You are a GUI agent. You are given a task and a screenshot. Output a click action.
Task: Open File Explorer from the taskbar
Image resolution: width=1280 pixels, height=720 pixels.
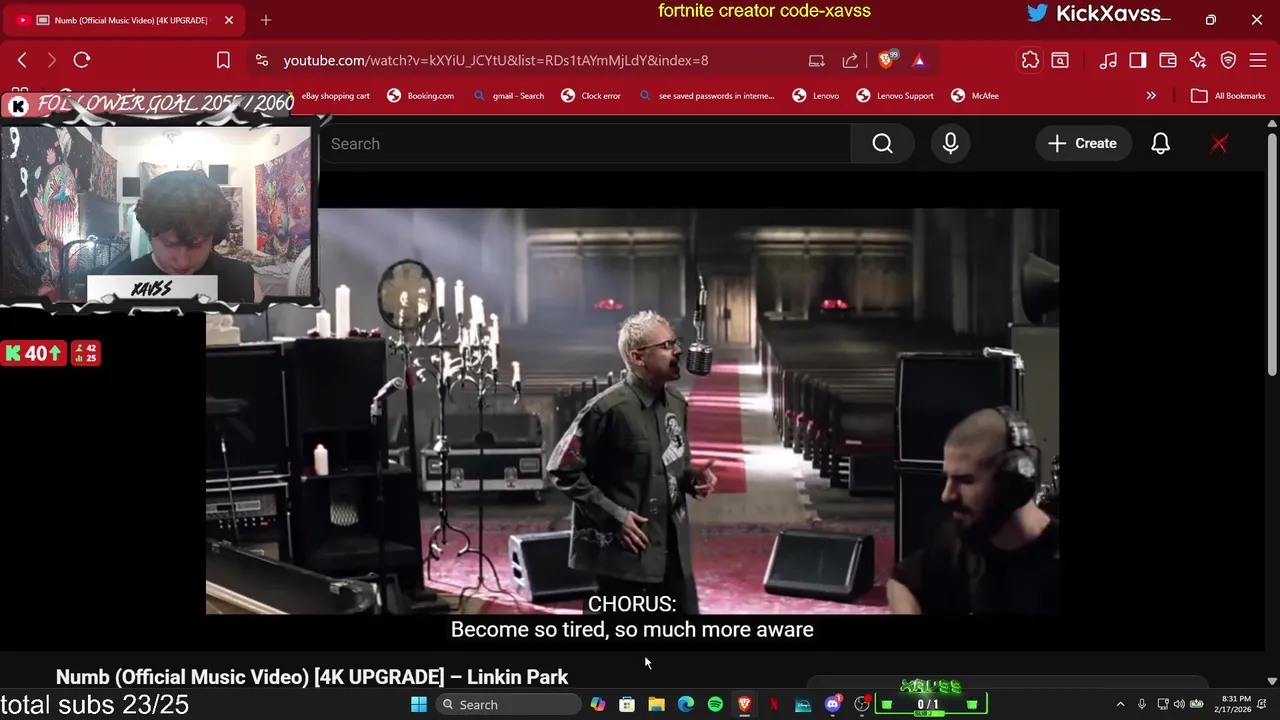click(x=656, y=705)
